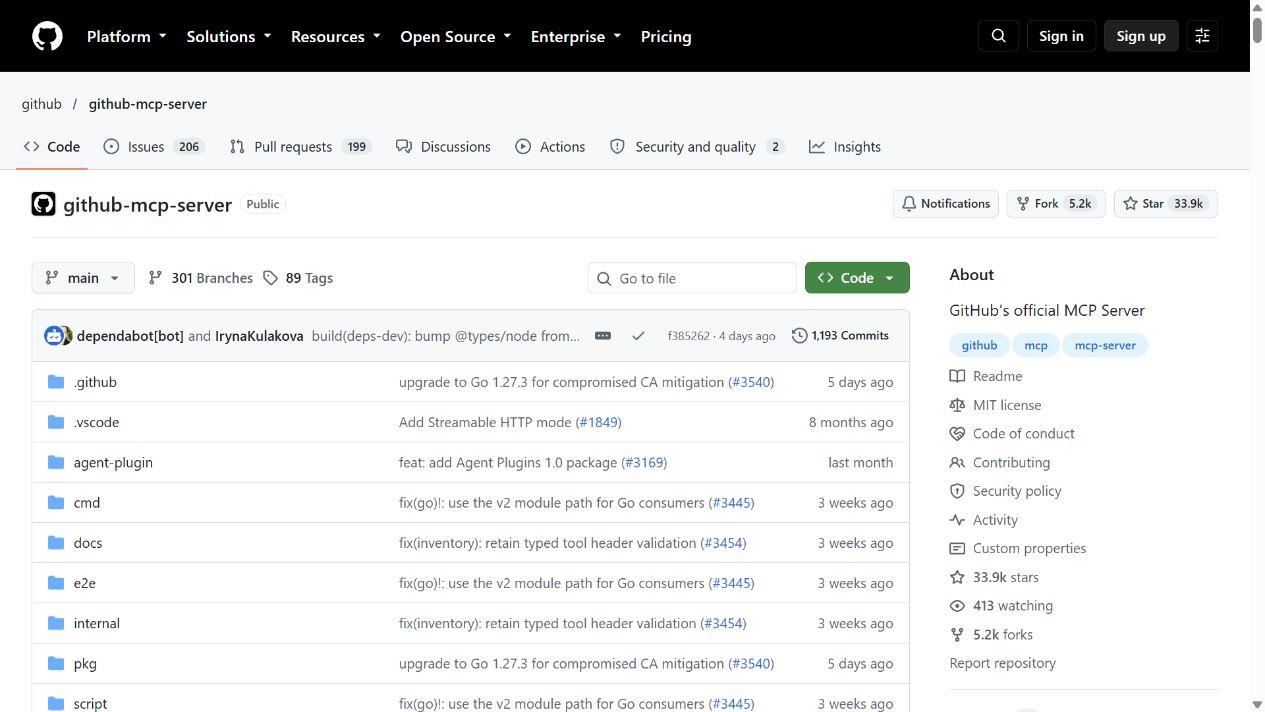Select the Code tab
This screenshot has width=1265, height=712.
pyautogui.click(x=52, y=146)
